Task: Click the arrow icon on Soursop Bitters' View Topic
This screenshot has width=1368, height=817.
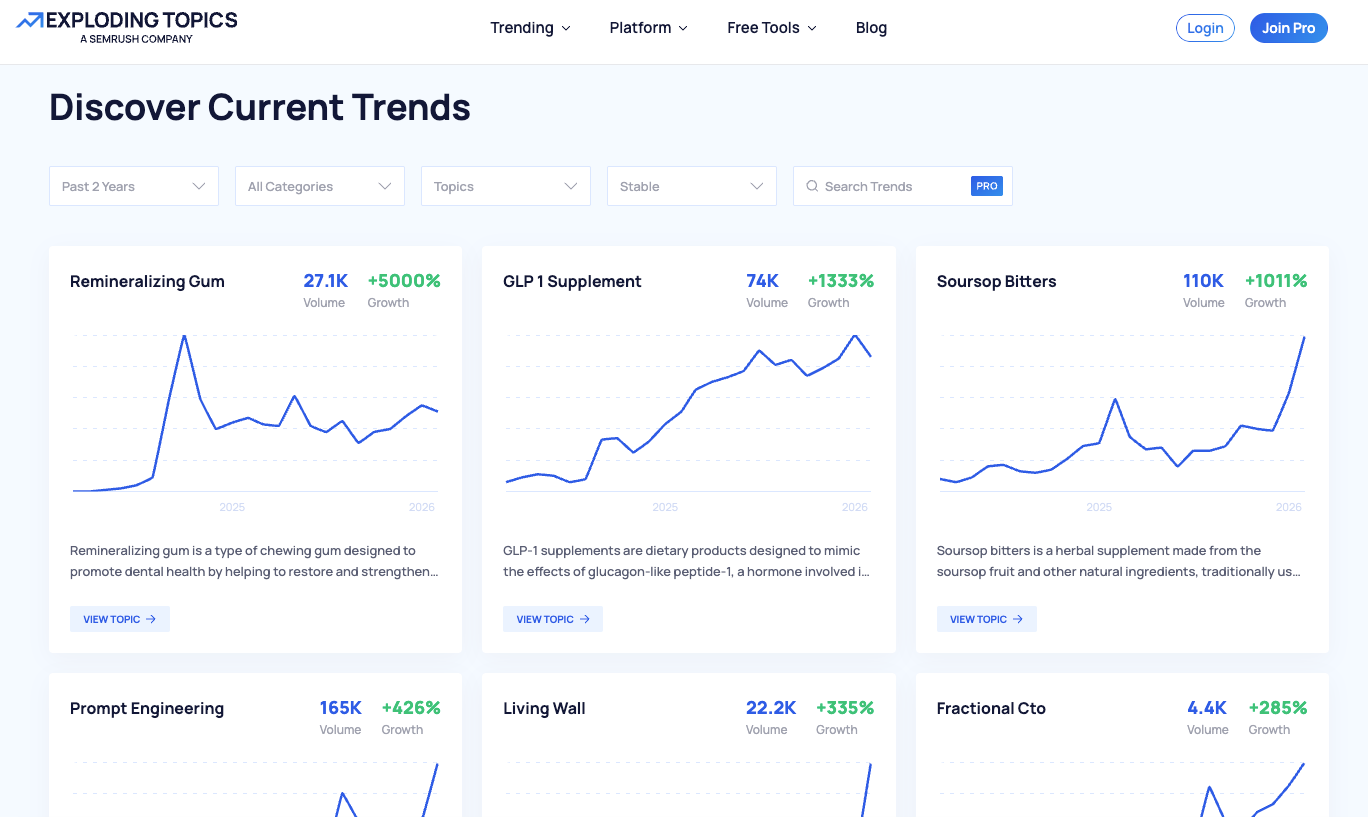Action: coord(1018,619)
